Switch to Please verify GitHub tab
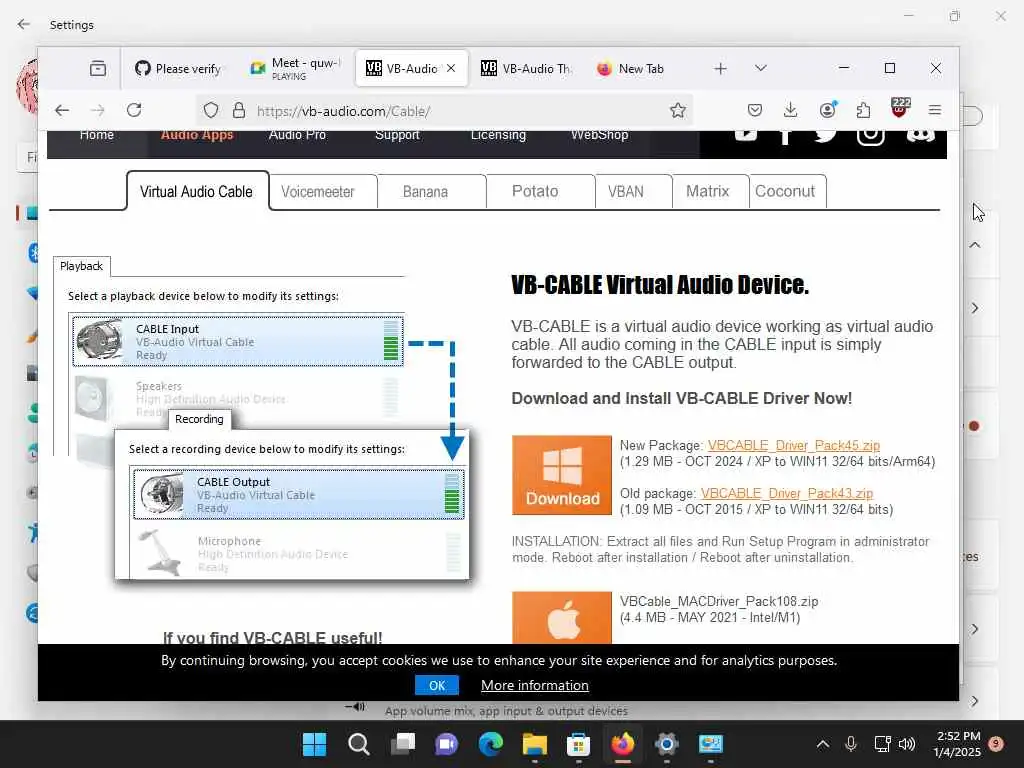The image size is (1024, 768). coord(178,69)
